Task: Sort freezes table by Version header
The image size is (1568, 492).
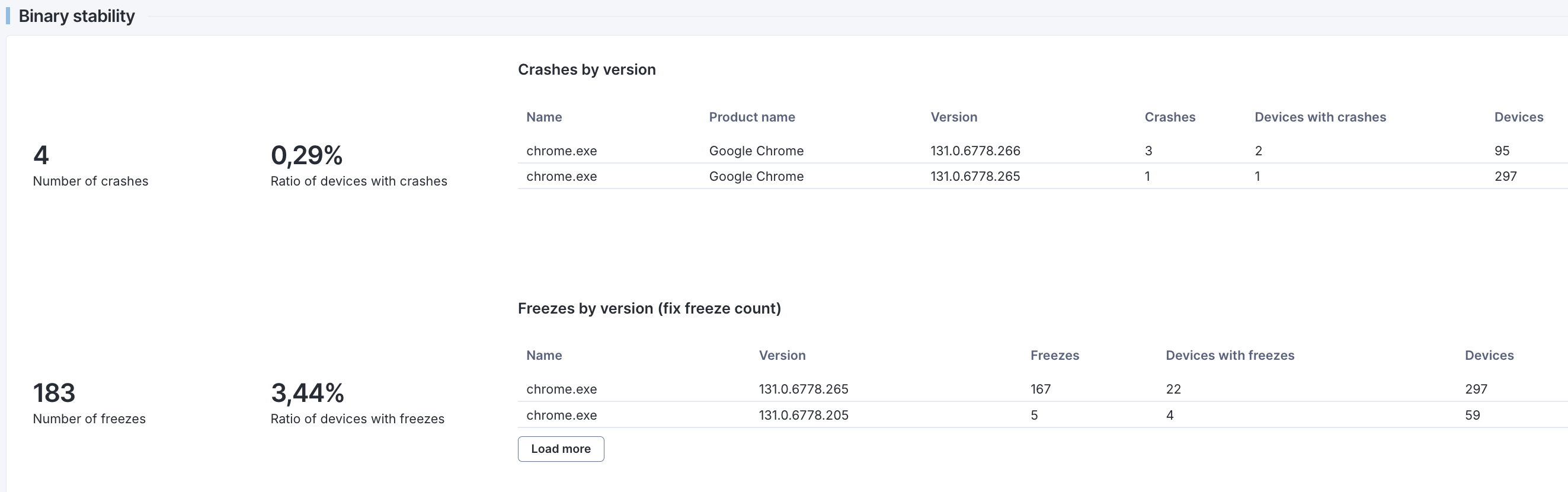Action: click(782, 355)
